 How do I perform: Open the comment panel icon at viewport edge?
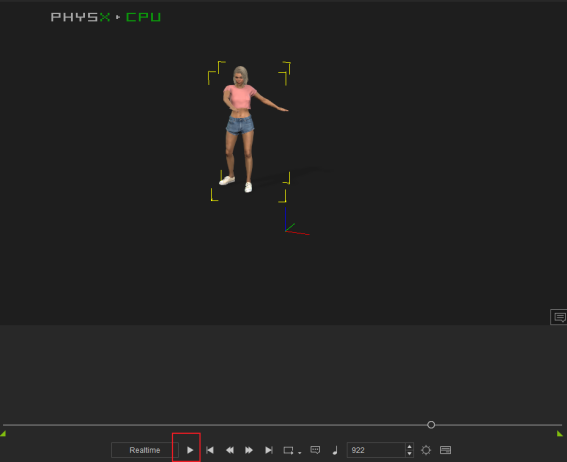point(559,317)
